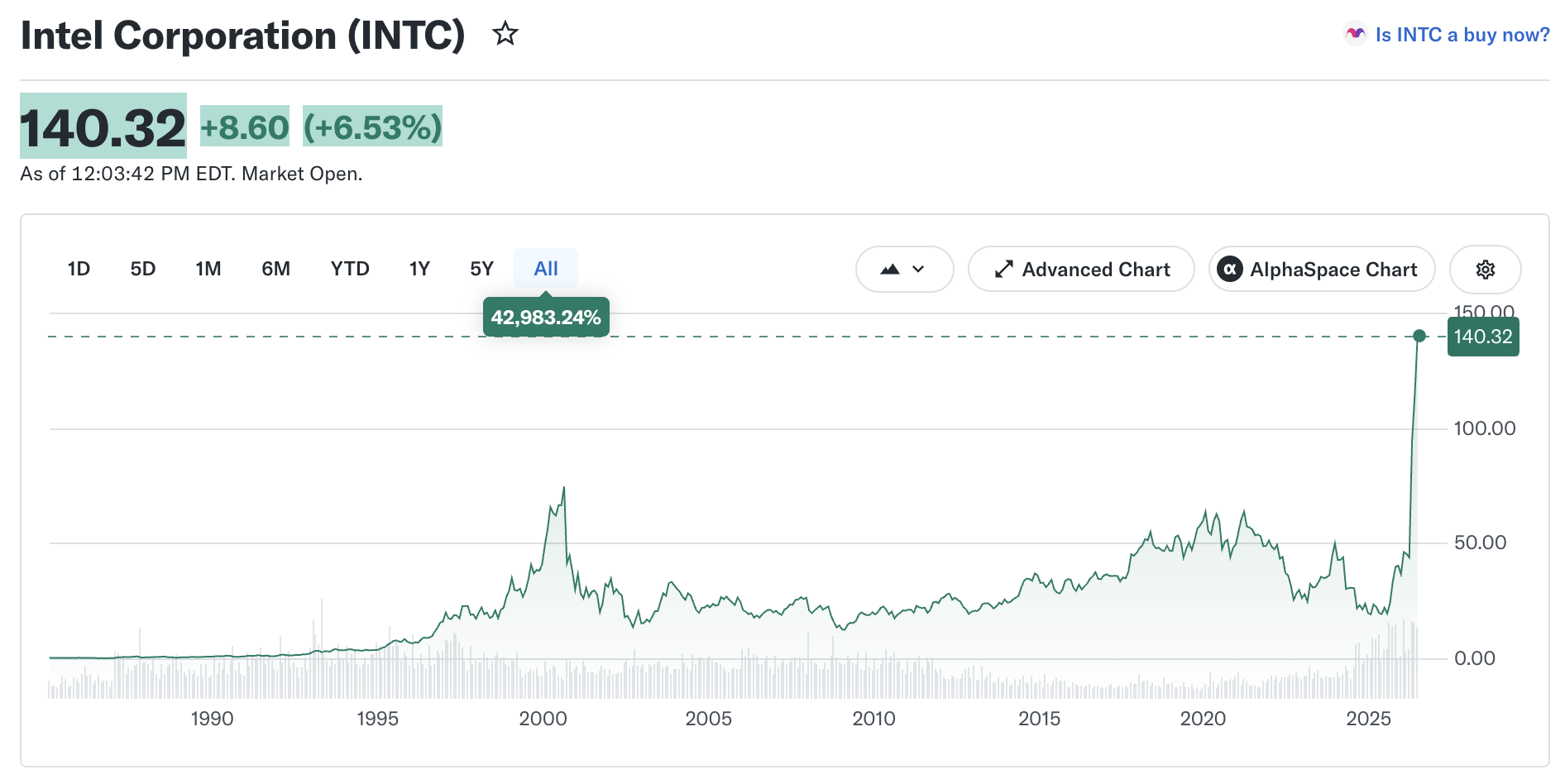
Task: Click the 2000 year label on axis
Action: tap(543, 719)
